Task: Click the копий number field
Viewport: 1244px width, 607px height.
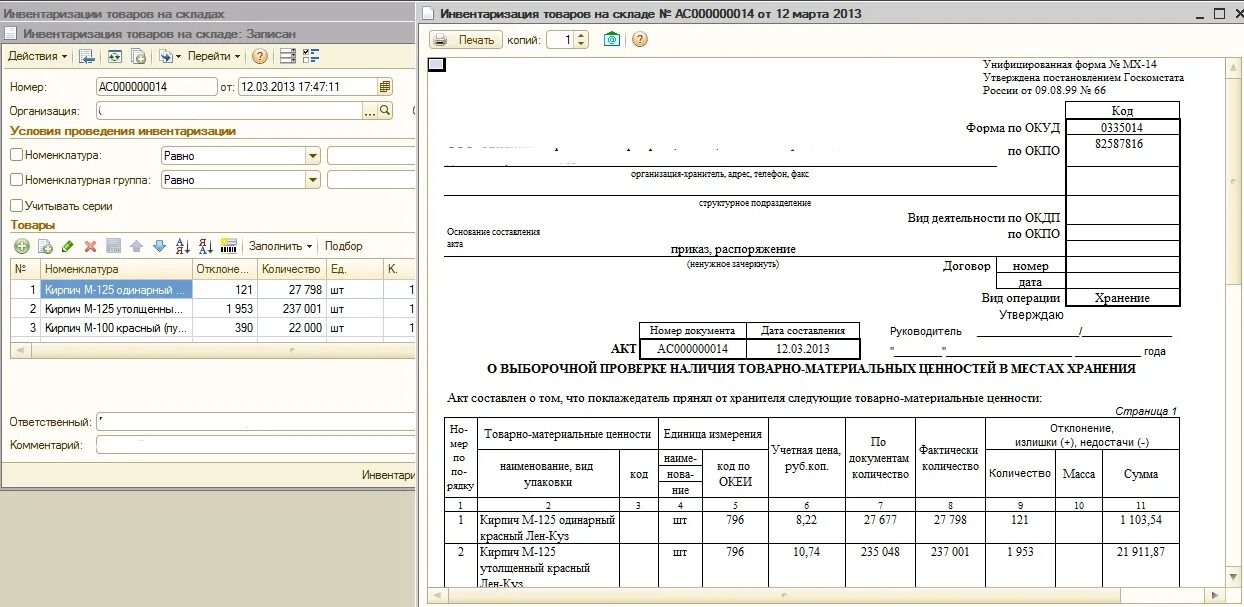Action: pyautogui.click(x=561, y=40)
